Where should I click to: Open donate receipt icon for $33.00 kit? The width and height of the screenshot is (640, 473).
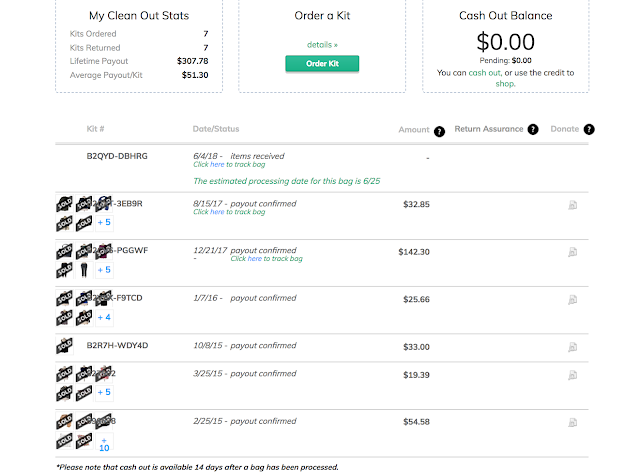[x=573, y=347]
